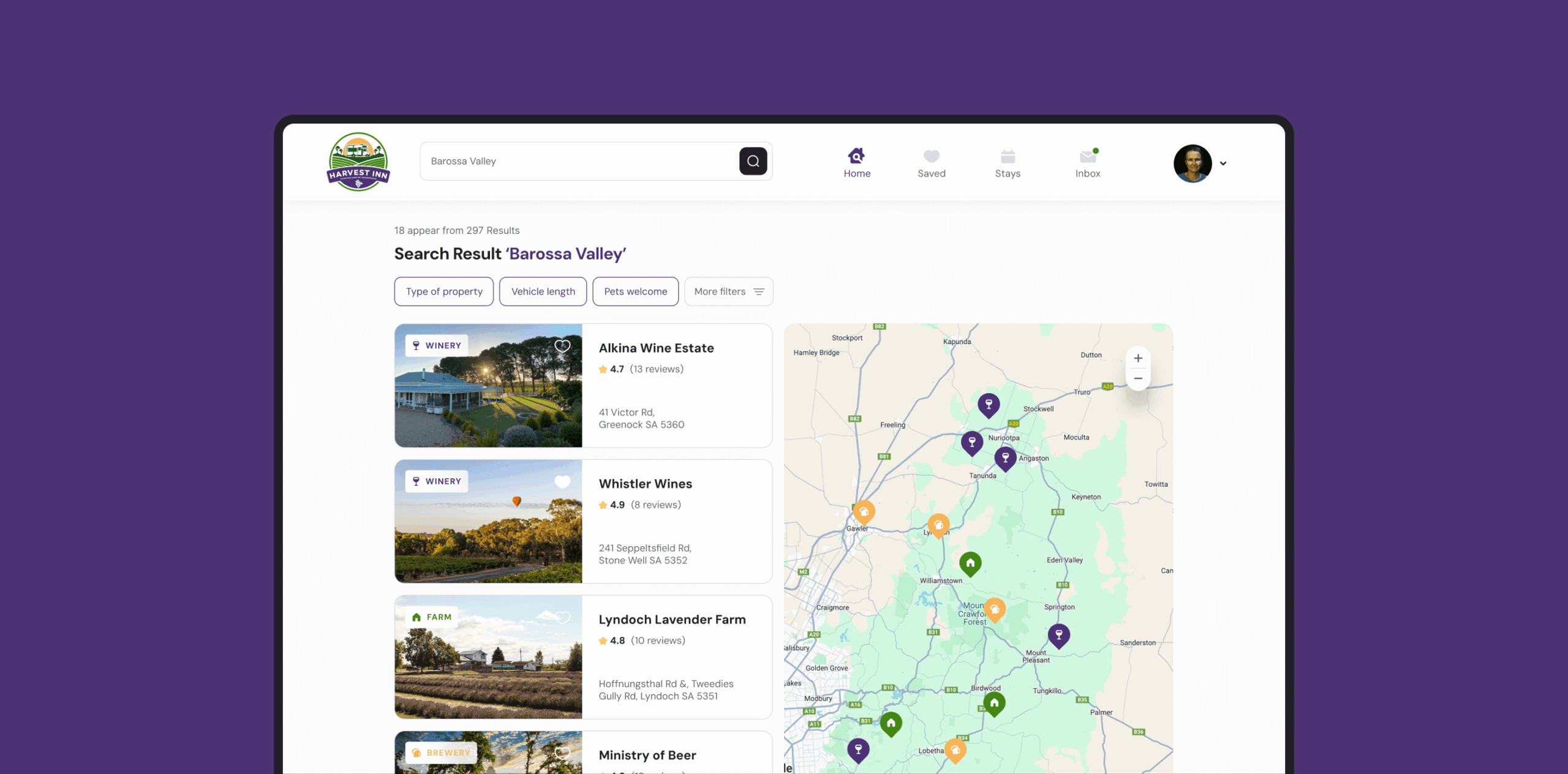Open the Saved navigation tab
This screenshot has width=1568, height=774.
[931, 163]
